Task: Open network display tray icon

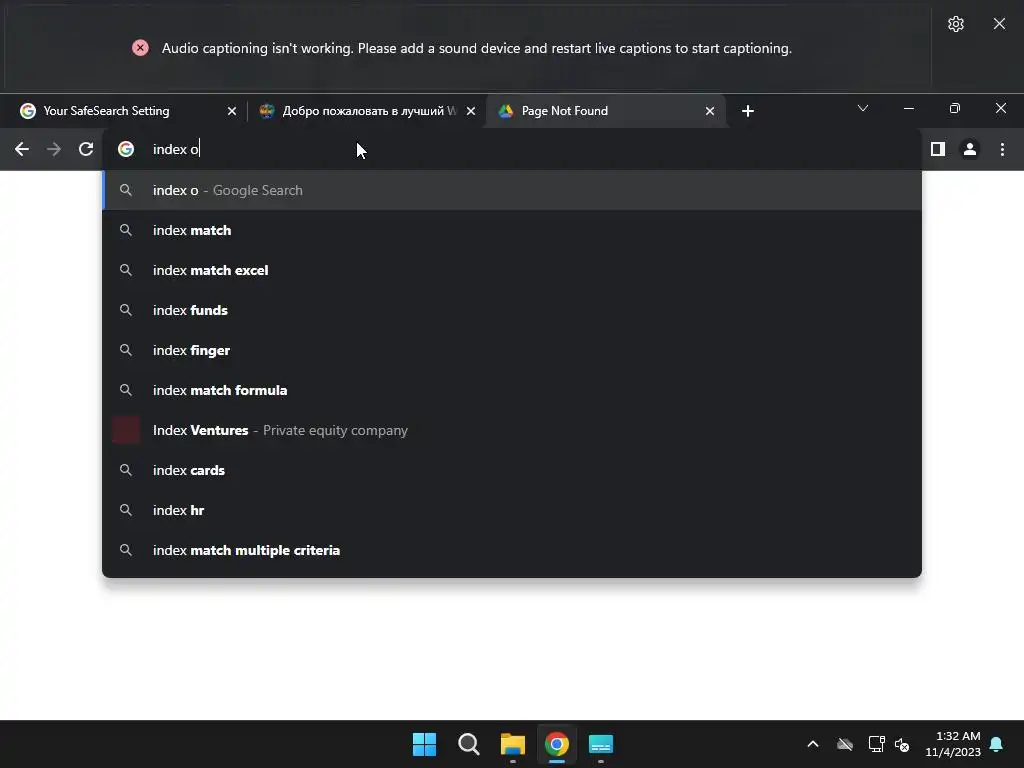Action: tap(876, 744)
